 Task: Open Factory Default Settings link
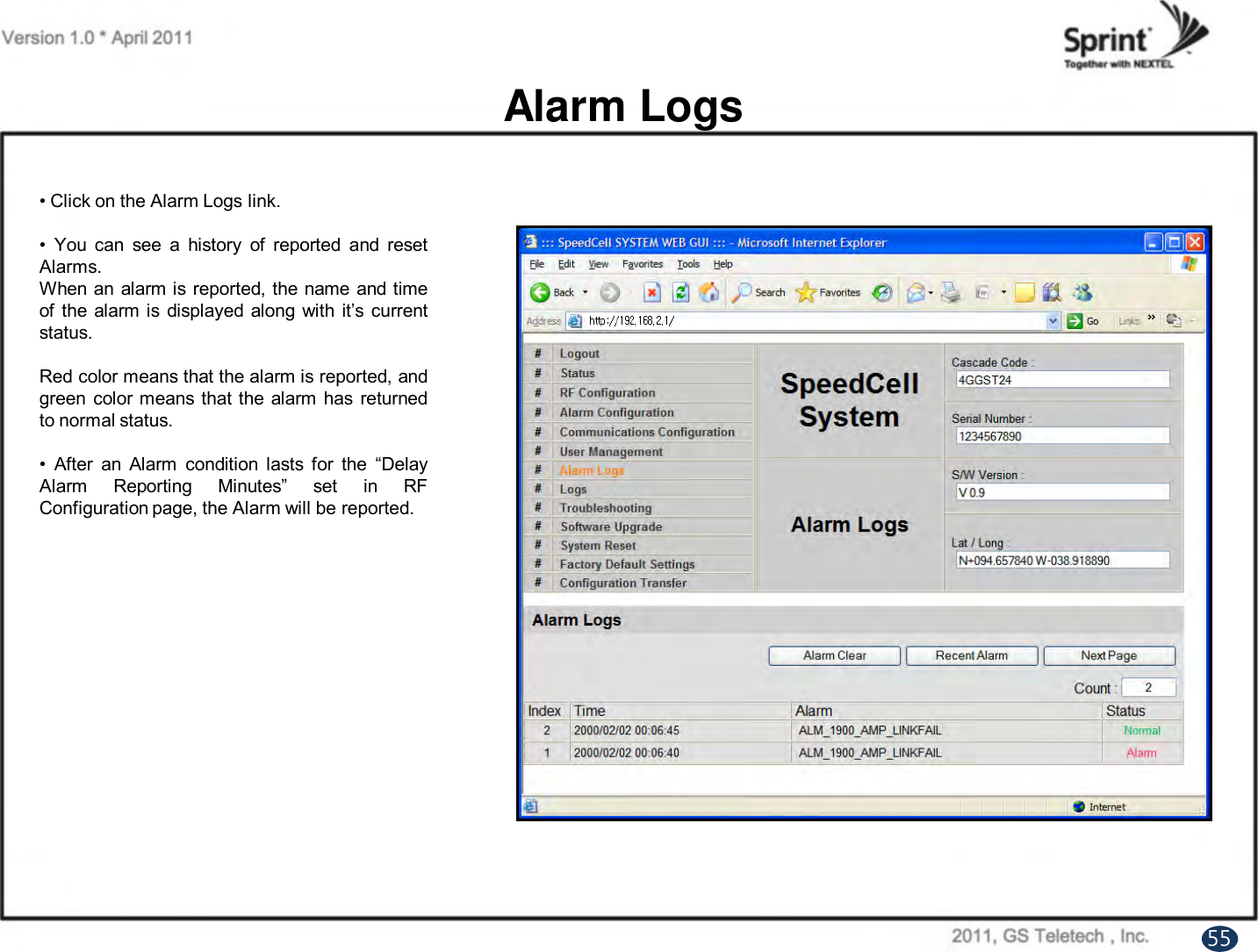tap(627, 564)
